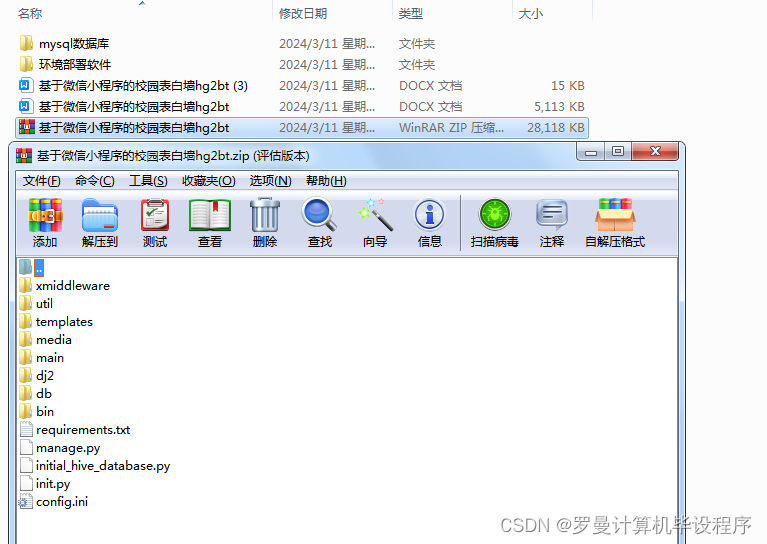Image resolution: width=767 pixels, height=544 pixels.
Task: Click the 扫描病毒 (Scan virus) icon
Action: click(x=495, y=214)
